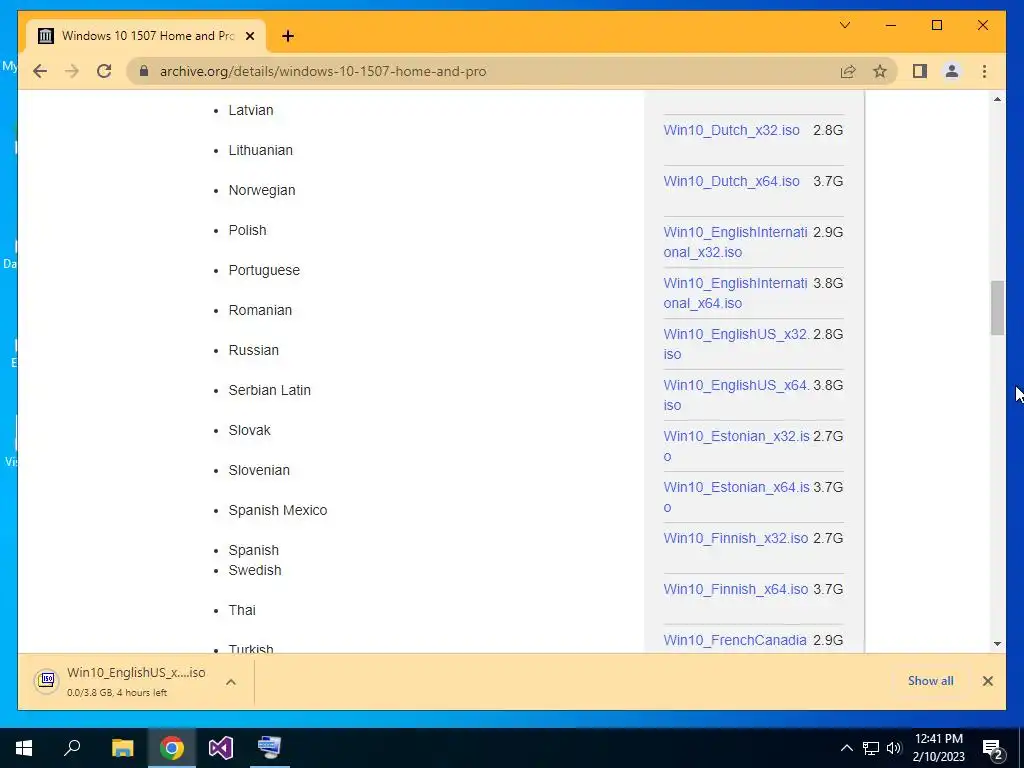
Task: Click the Norwegian list item
Action: click(x=262, y=190)
